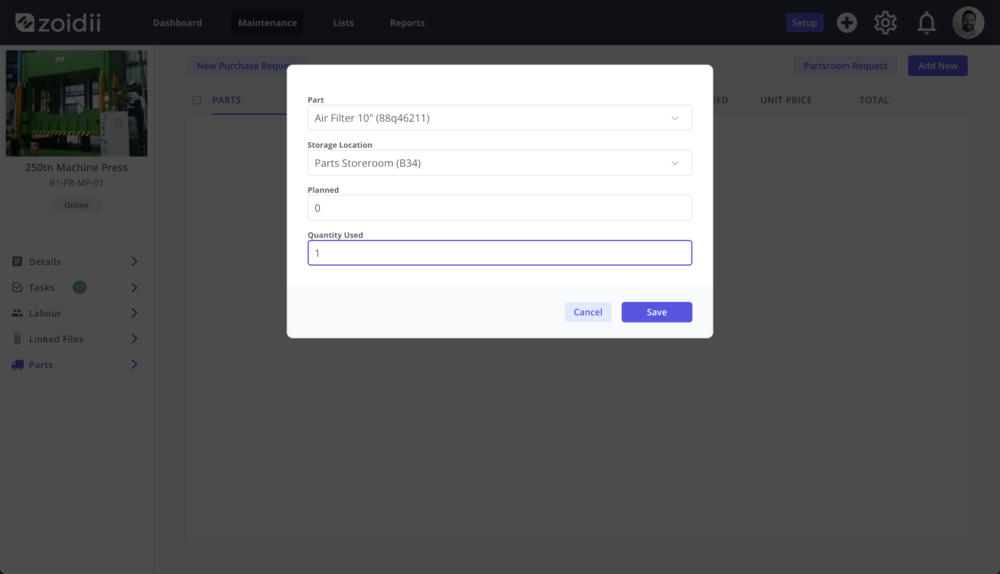The height and width of the screenshot is (574, 1000).
Task: Open the user profile avatar
Action: point(967,22)
